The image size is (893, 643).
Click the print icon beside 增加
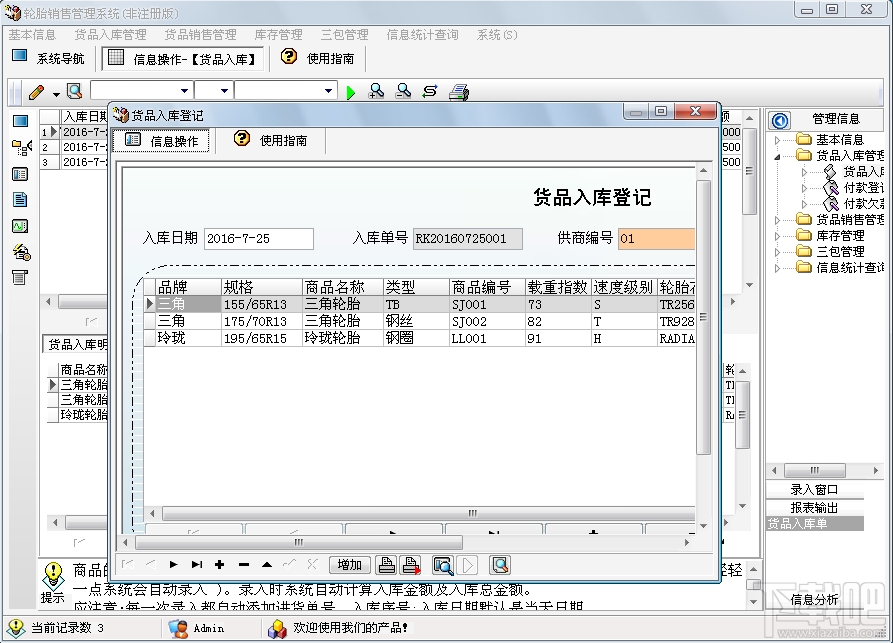click(387, 564)
